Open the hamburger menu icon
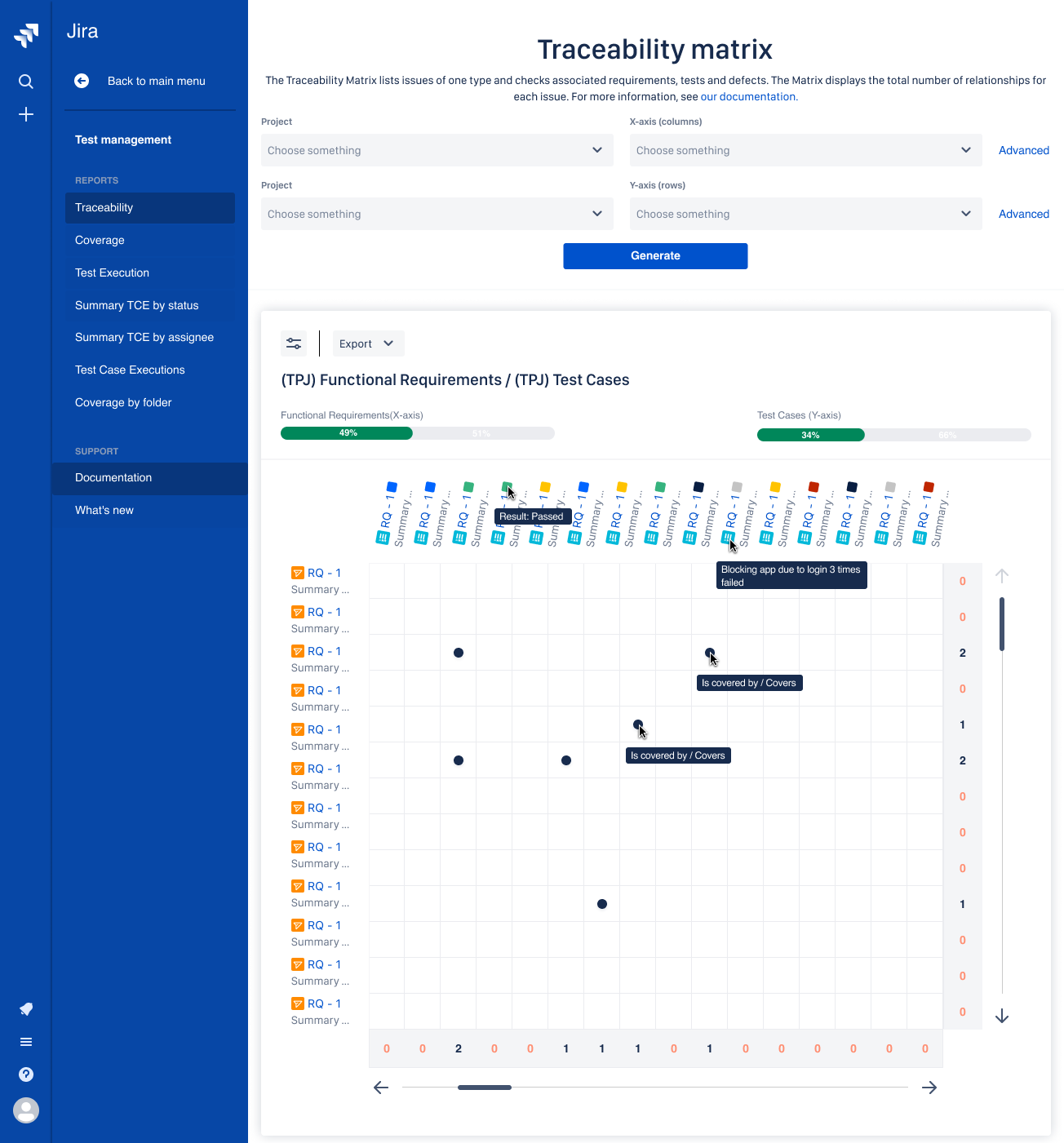The image size is (1064, 1143). pyautogui.click(x=26, y=1042)
